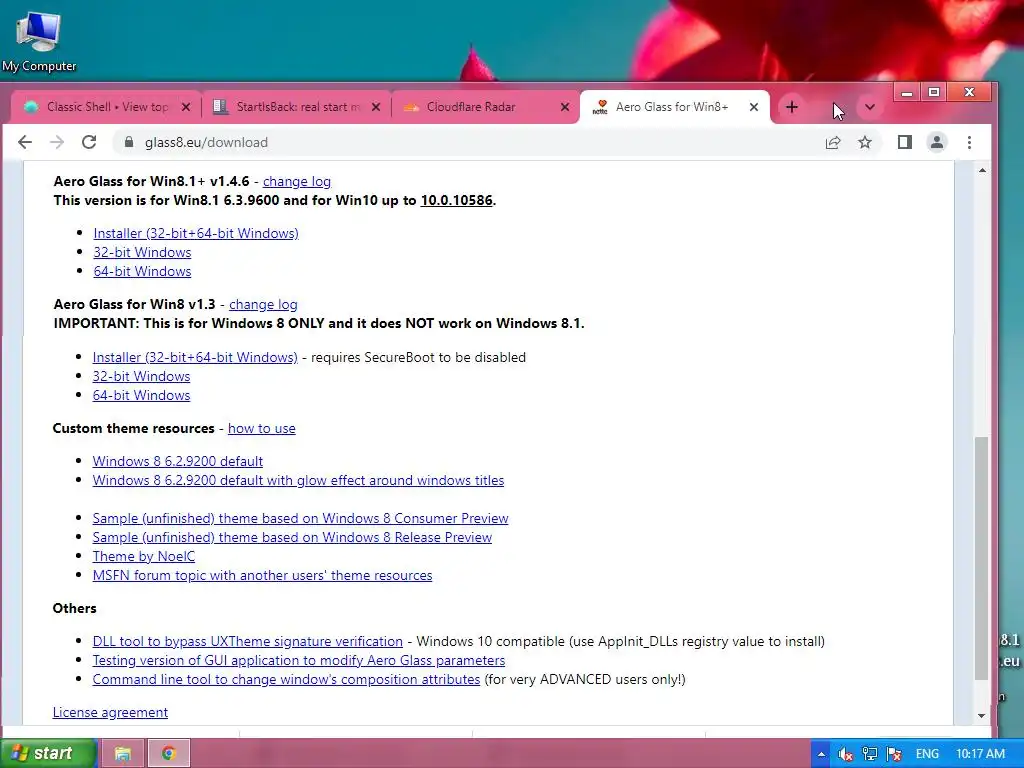The image size is (1024, 768).
Task: Open File Explorer from the taskbar
Action: pyautogui.click(x=122, y=754)
